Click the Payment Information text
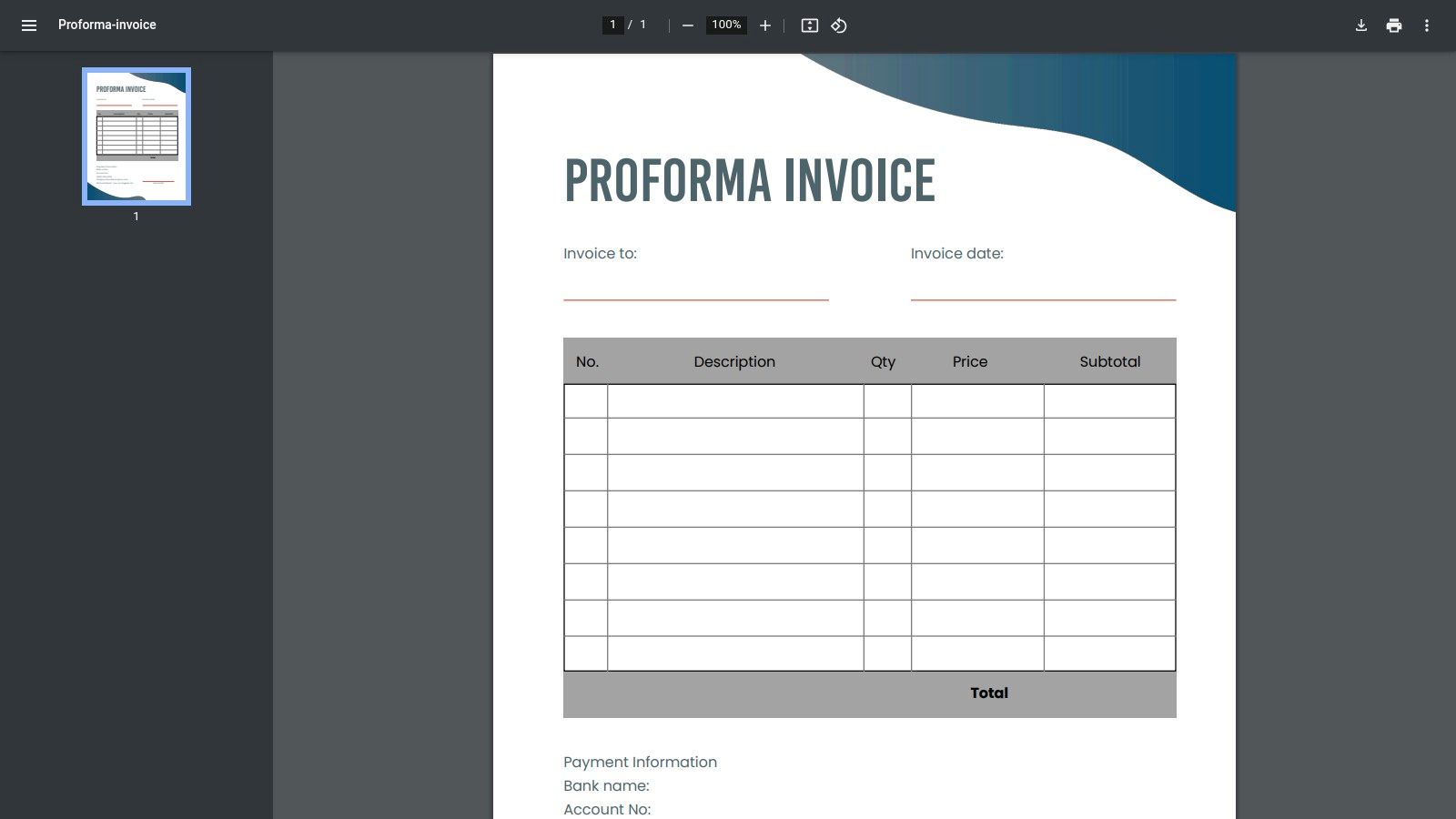Viewport: 1456px width, 819px height. click(x=640, y=762)
